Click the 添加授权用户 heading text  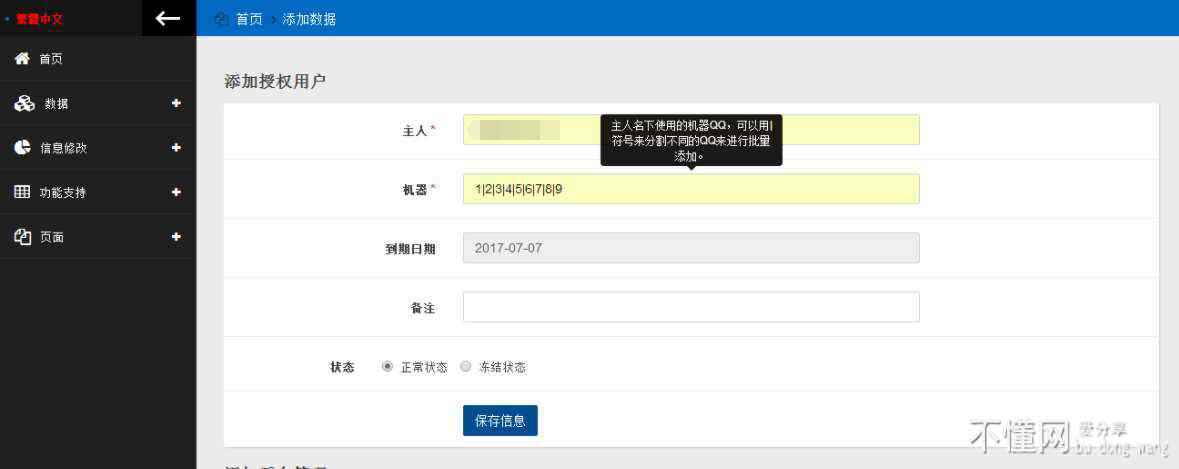pos(275,81)
